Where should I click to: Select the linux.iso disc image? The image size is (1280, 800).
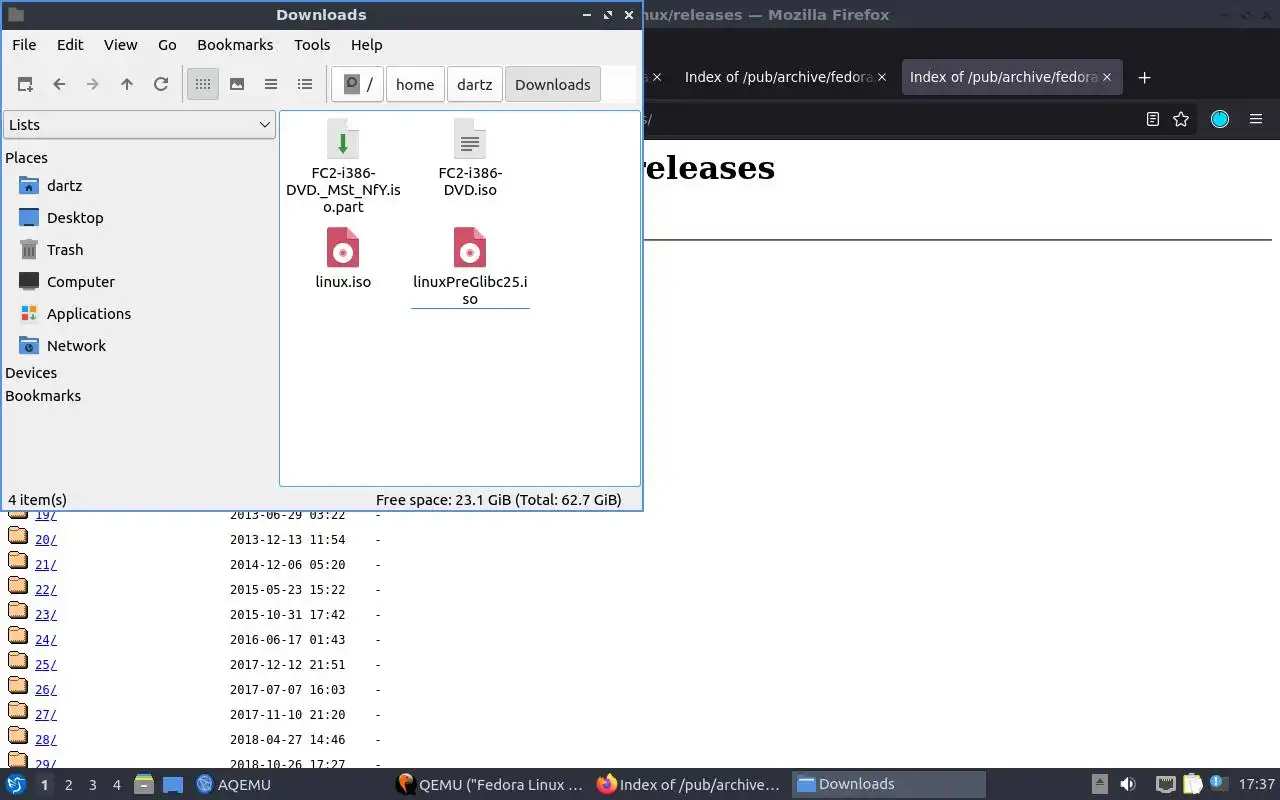(x=343, y=258)
